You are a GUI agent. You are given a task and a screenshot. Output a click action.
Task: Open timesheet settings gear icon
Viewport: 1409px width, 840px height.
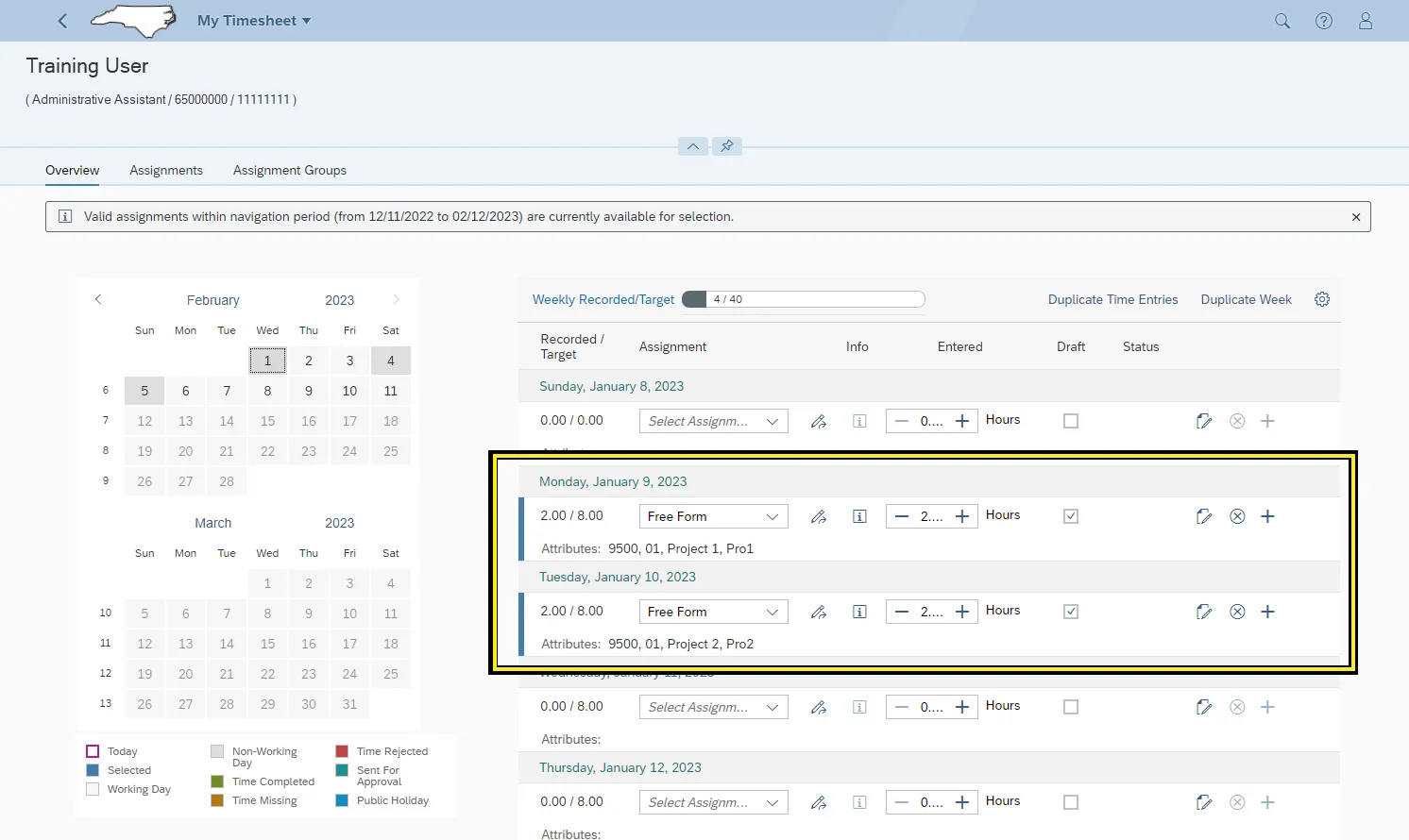click(1321, 299)
